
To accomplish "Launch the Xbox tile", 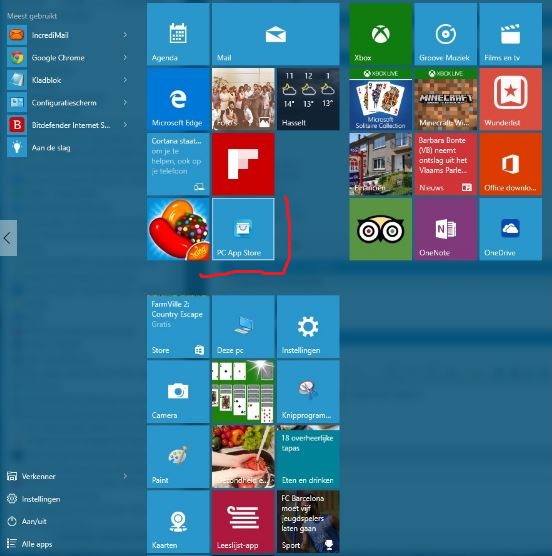I will coord(380,34).
